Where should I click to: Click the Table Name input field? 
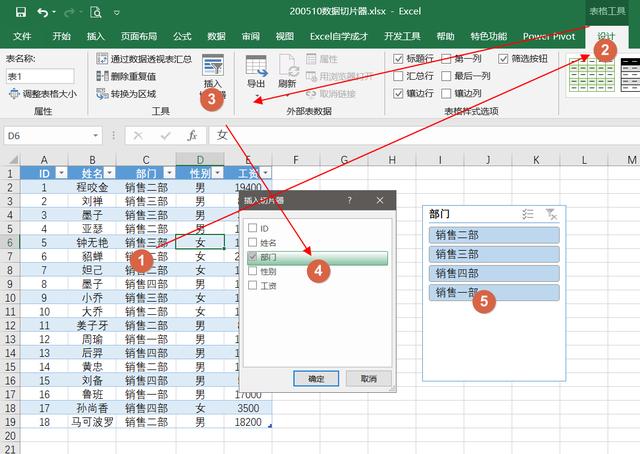coord(40,76)
